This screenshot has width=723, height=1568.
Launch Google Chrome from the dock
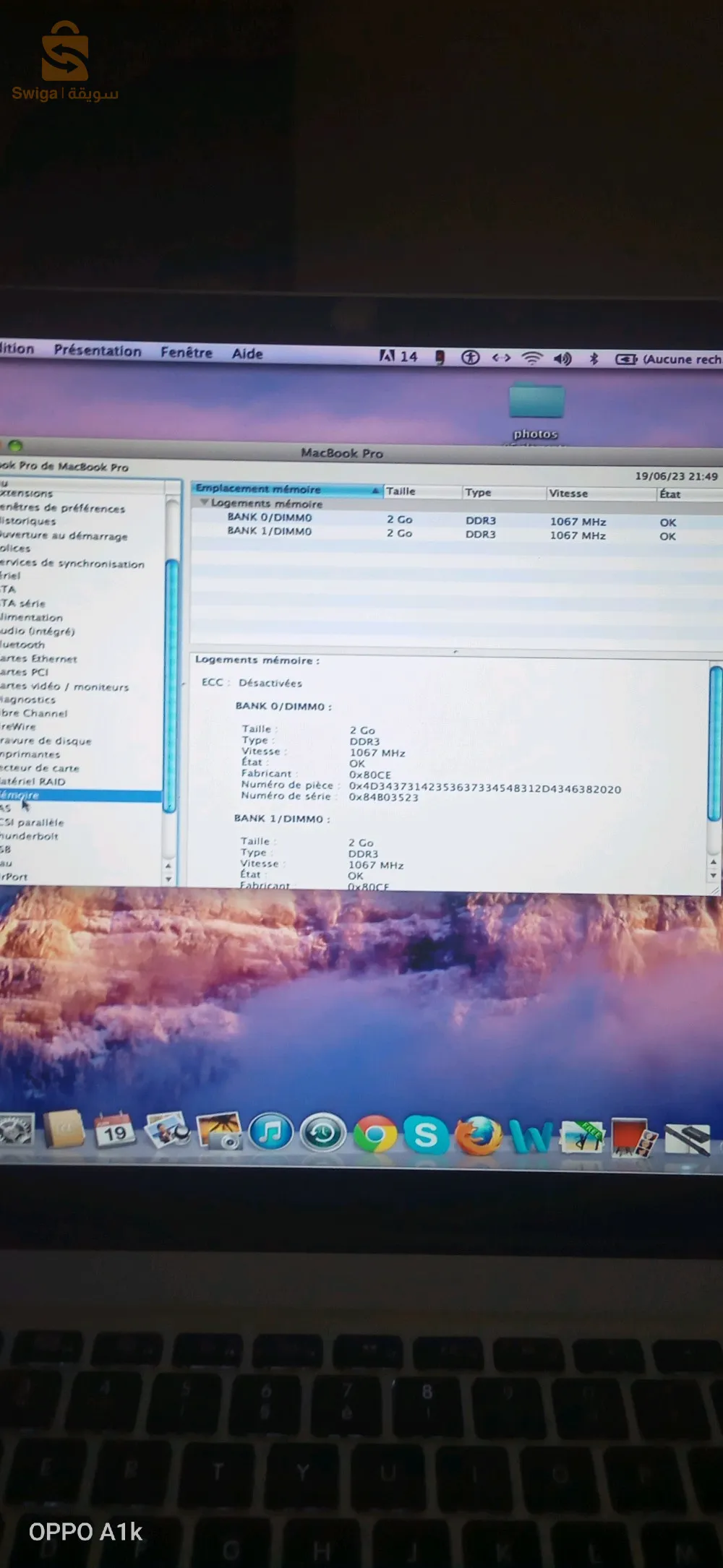(x=375, y=1134)
